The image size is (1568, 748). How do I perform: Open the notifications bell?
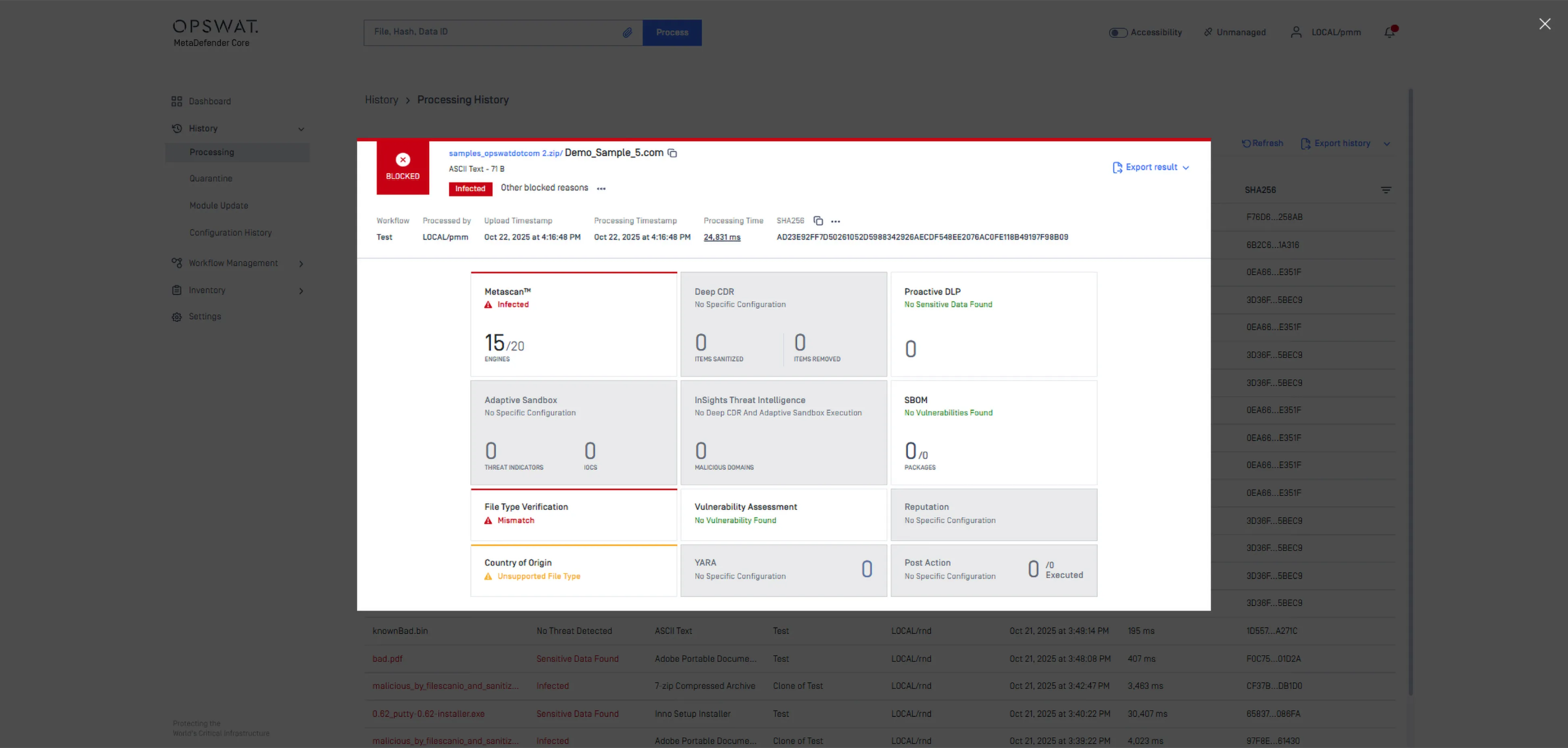[1390, 32]
